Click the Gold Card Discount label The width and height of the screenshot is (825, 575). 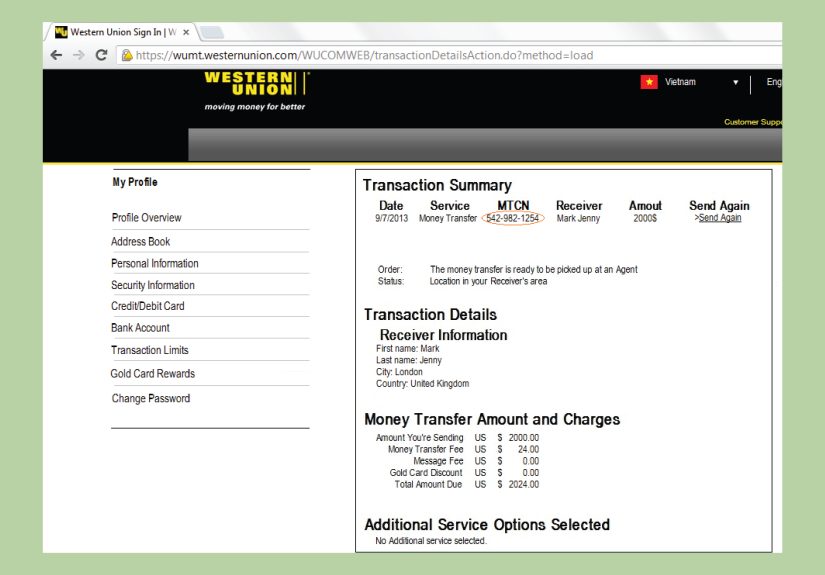pos(426,472)
